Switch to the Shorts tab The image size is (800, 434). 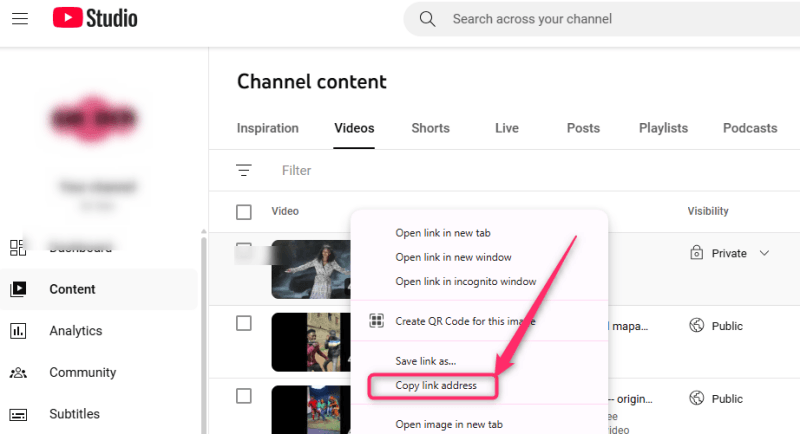click(x=430, y=128)
